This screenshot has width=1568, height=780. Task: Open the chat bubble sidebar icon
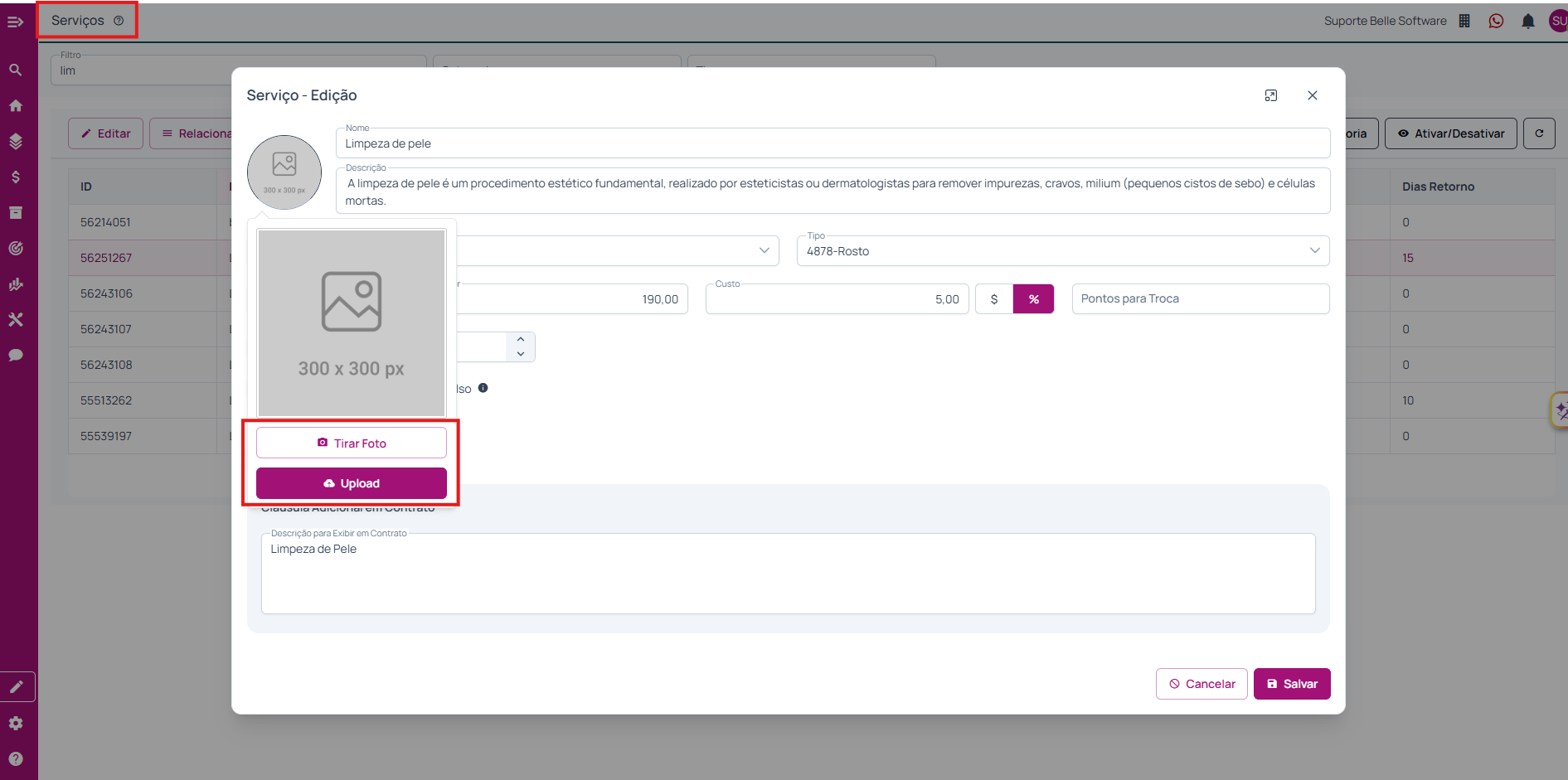15,355
